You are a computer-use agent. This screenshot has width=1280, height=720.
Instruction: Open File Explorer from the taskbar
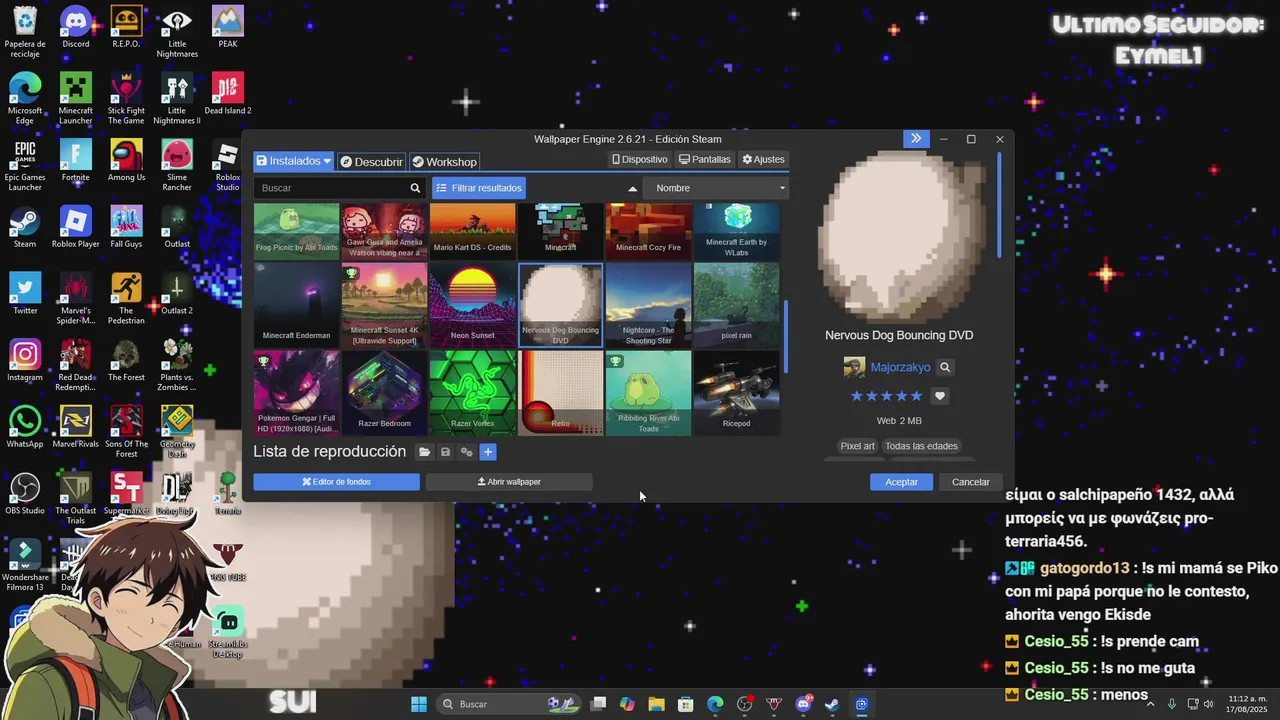click(x=656, y=704)
